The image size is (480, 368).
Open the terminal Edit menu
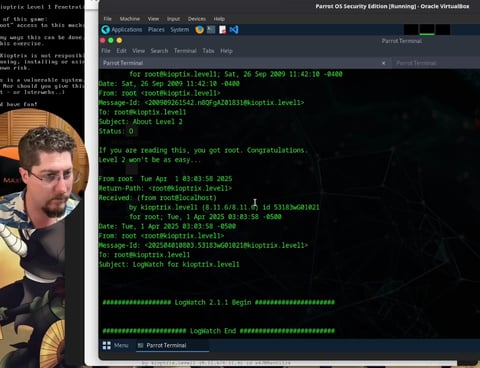(x=121, y=51)
